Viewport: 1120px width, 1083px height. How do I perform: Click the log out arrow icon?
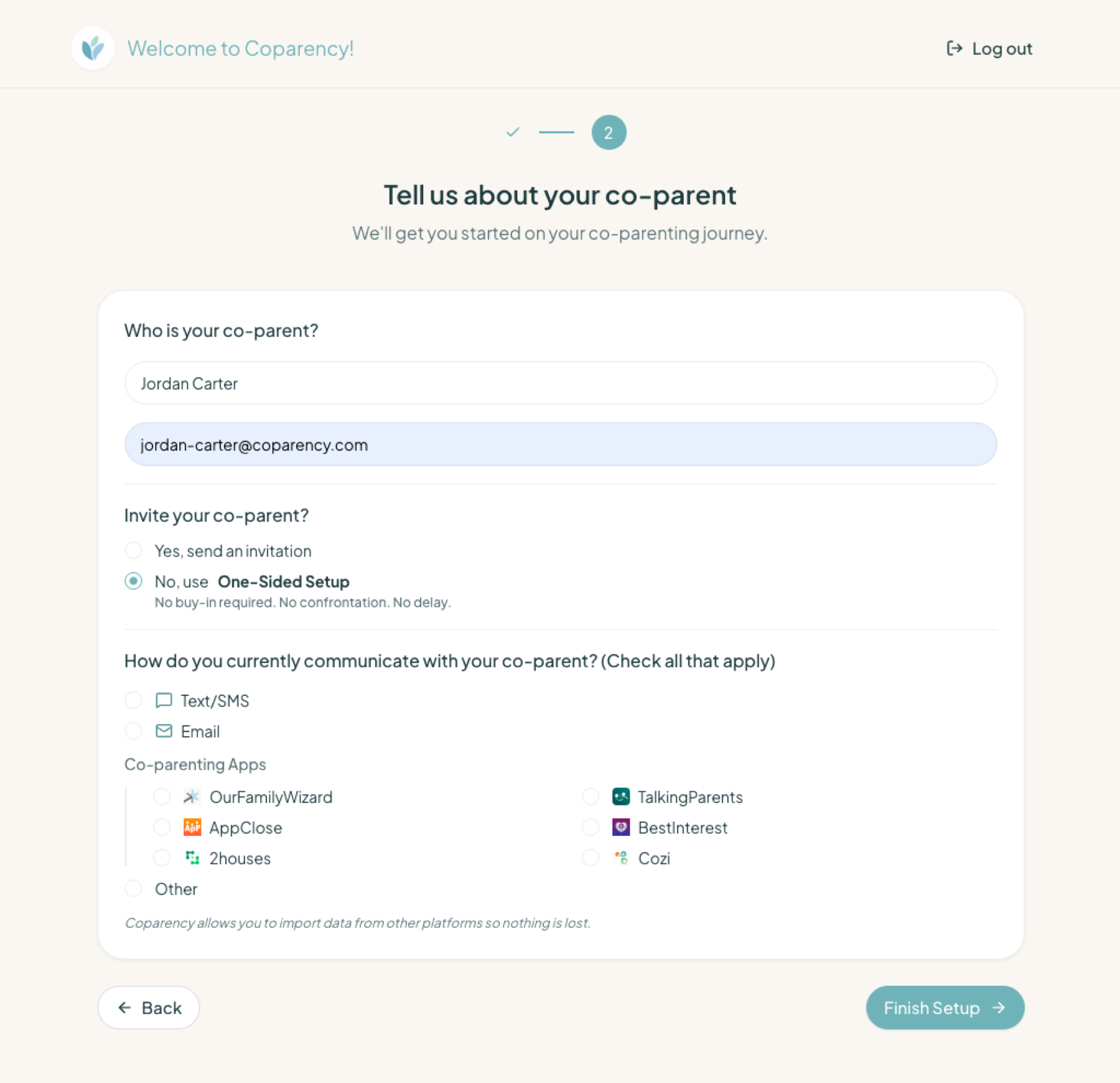coord(953,48)
